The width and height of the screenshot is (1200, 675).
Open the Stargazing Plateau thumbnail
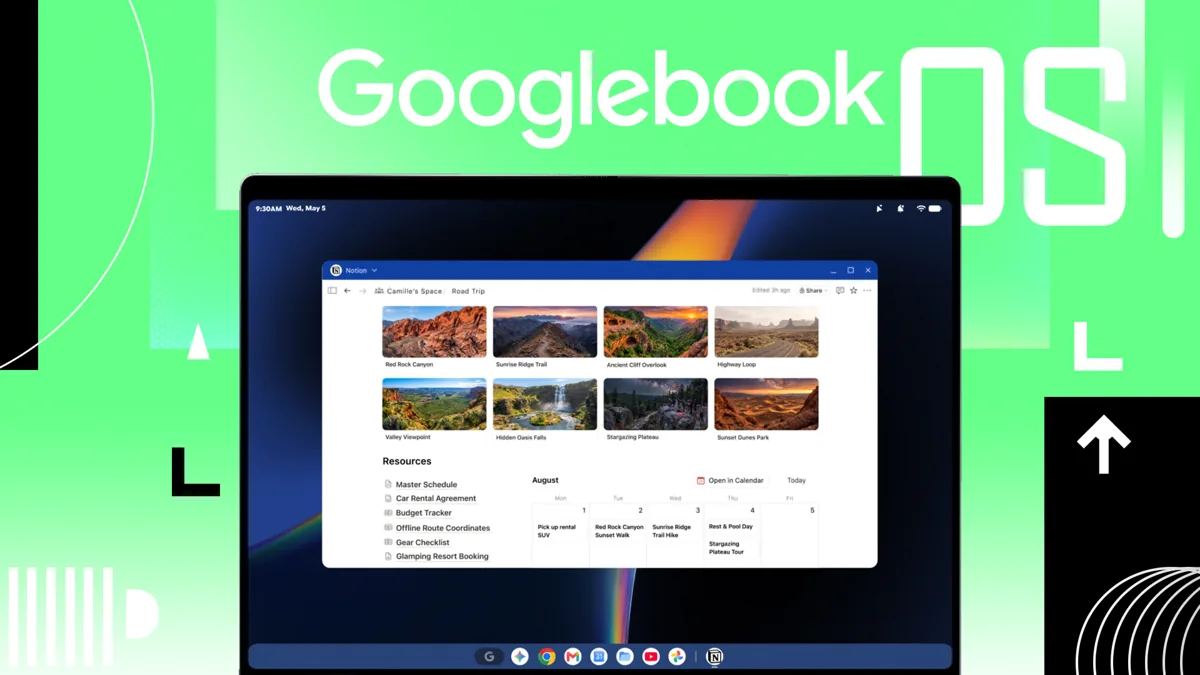(x=656, y=404)
